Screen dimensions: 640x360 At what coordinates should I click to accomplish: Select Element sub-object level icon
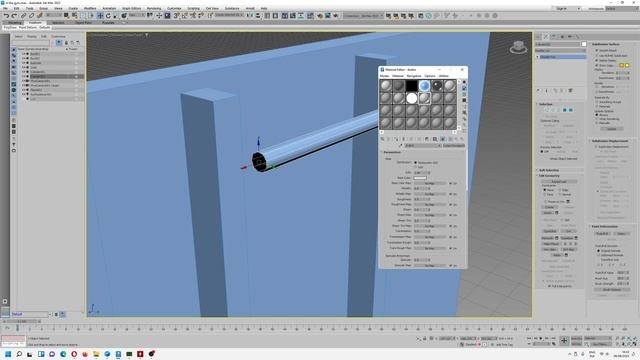pyautogui.click(x=571, y=110)
